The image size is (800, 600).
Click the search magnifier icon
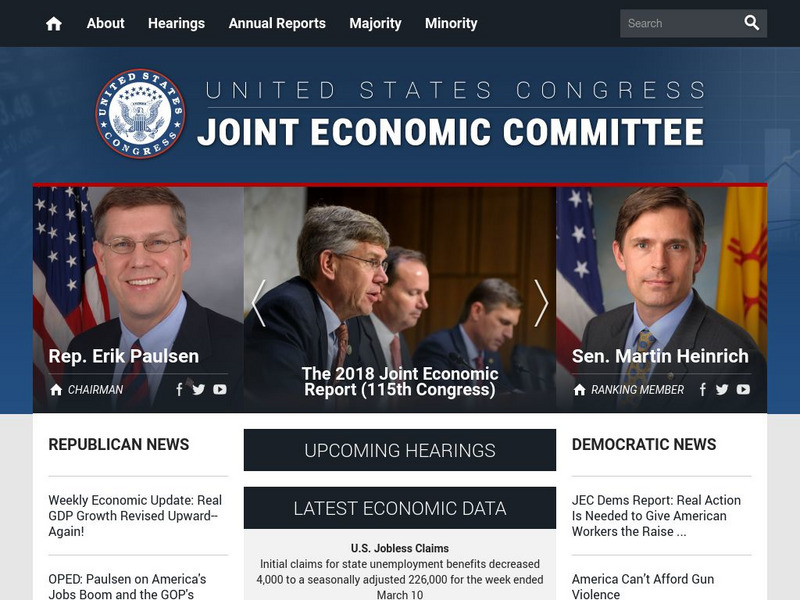pos(752,23)
